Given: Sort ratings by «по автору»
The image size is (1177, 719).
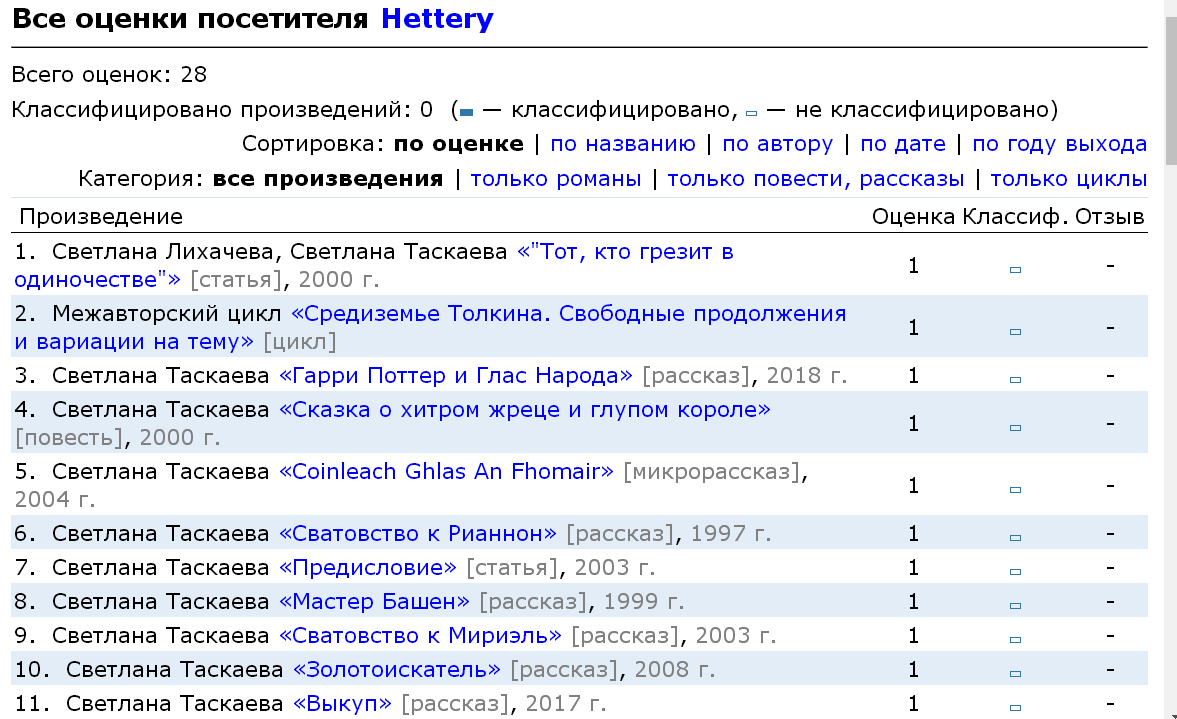Looking at the screenshot, I should [777, 144].
